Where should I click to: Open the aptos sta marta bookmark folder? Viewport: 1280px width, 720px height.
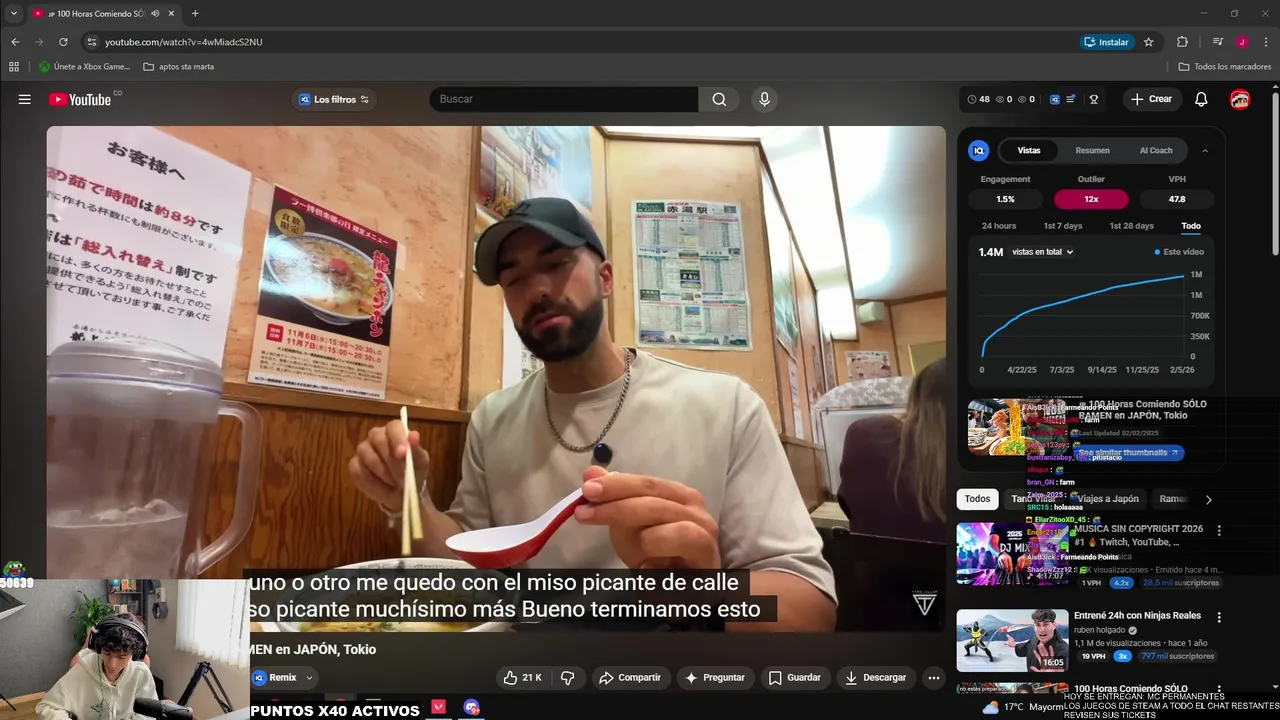pyautogui.click(x=179, y=67)
